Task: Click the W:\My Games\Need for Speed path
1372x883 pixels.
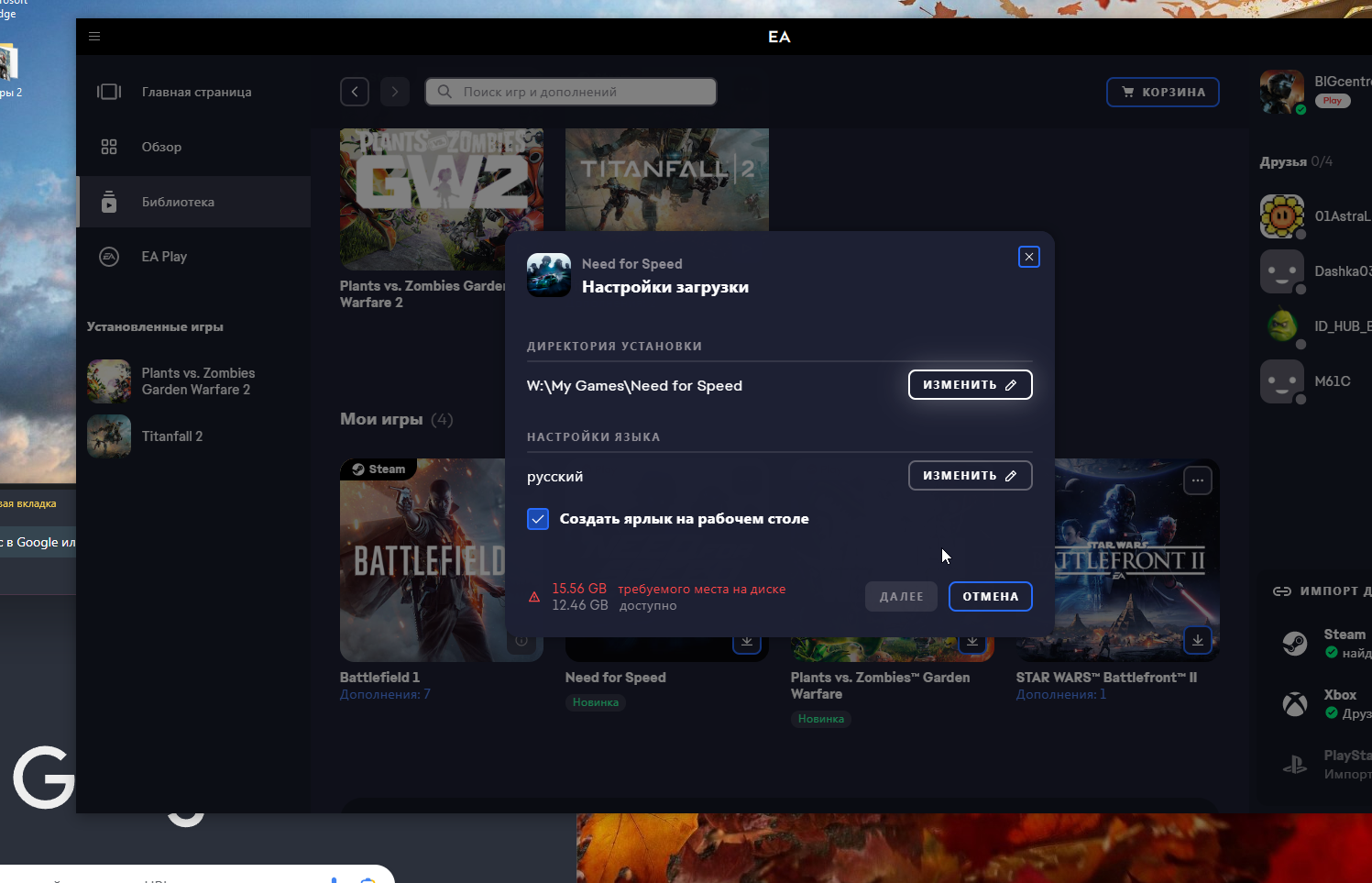Action: click(634, 386)
